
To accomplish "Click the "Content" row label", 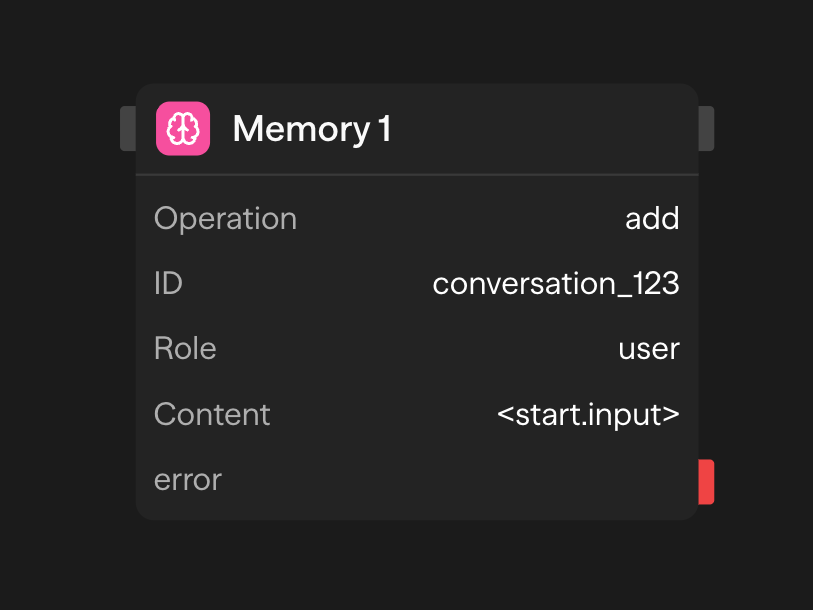I will [212, 414].
